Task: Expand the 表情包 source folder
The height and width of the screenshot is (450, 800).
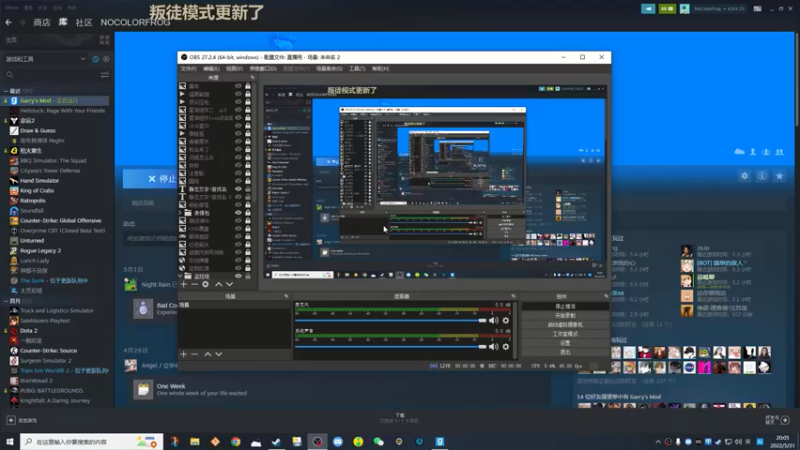Action: click(x=180, y=213)
